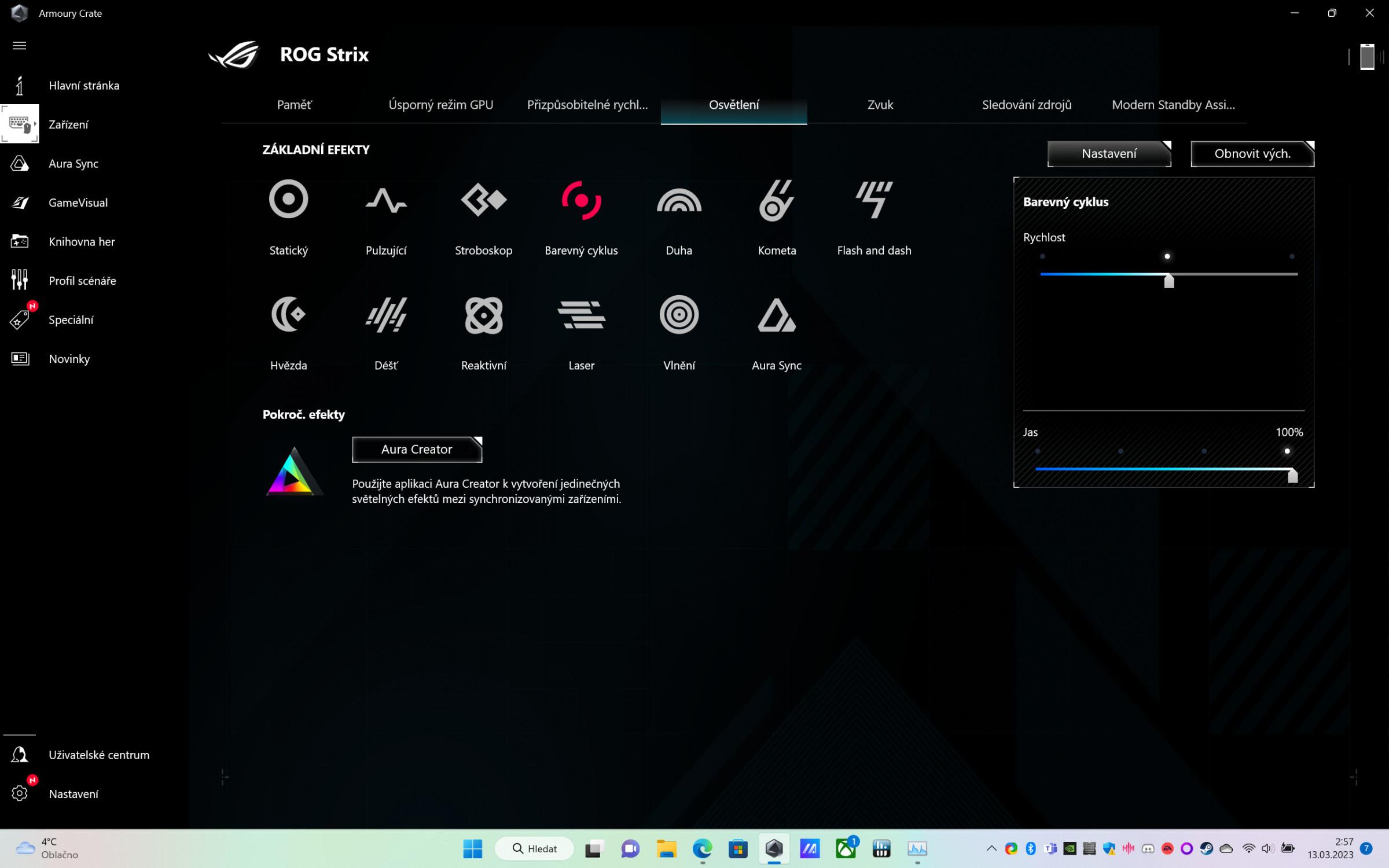Set Rychlost to the slowest preset dot

(1042, 256)
